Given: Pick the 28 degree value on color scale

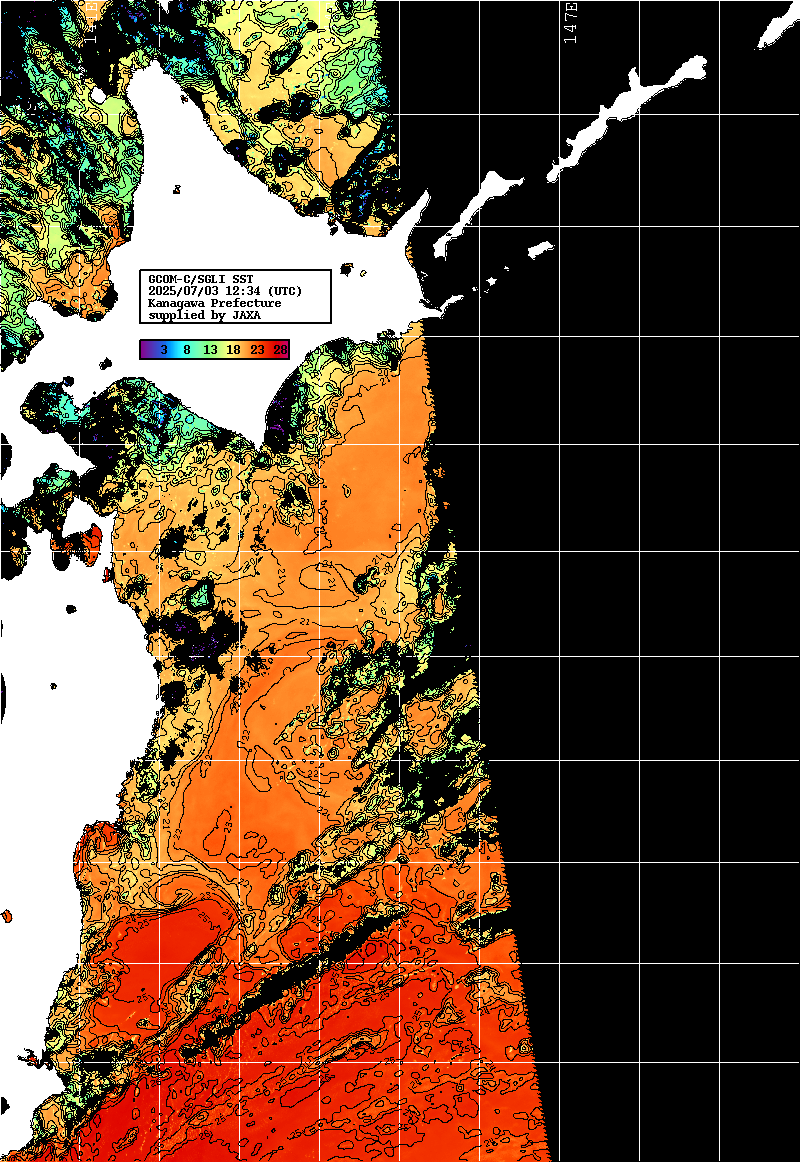Looking at the screenshot, I should [x=280, y=350].
